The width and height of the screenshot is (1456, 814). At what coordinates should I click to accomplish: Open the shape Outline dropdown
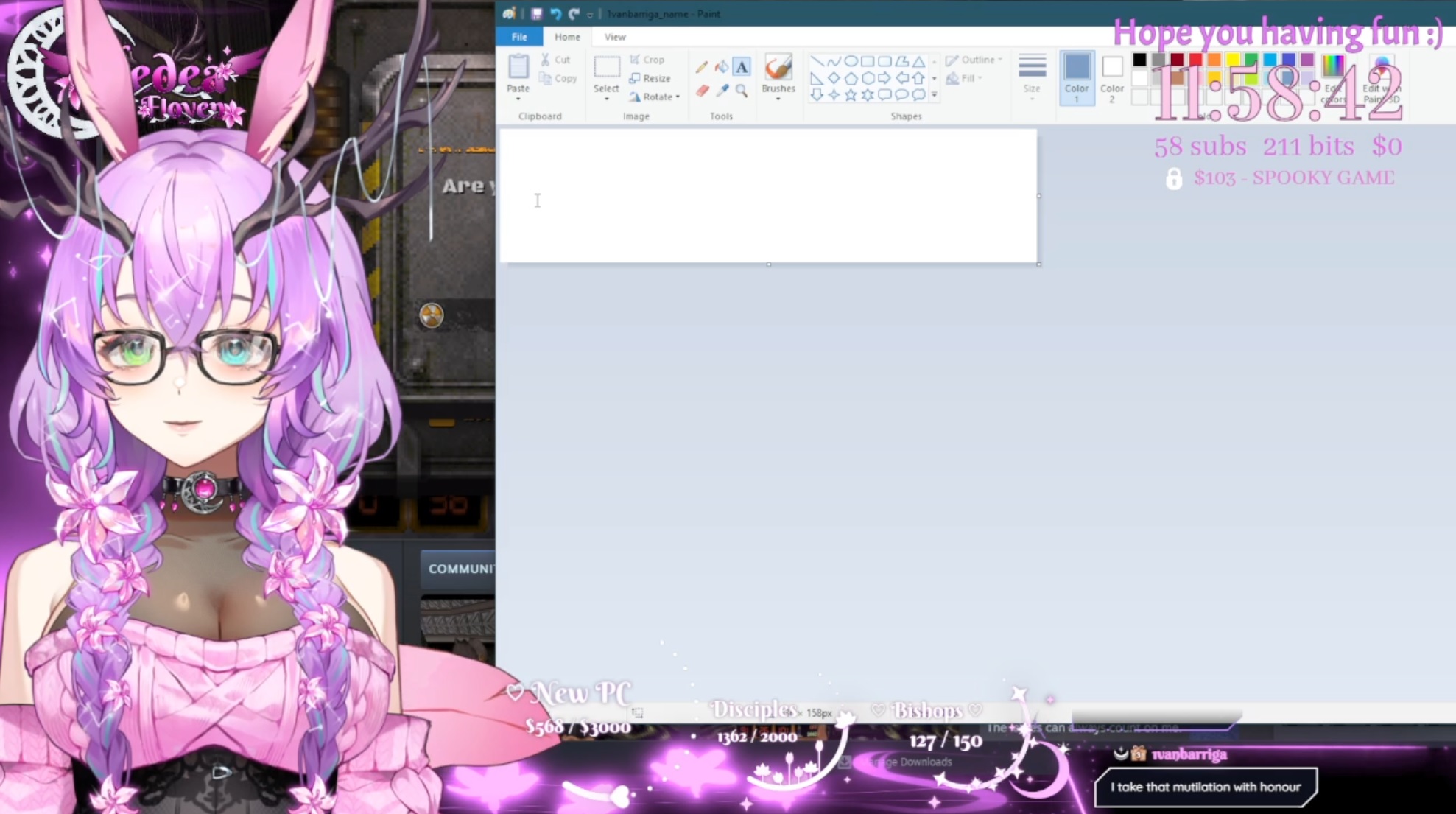point(974,60)
